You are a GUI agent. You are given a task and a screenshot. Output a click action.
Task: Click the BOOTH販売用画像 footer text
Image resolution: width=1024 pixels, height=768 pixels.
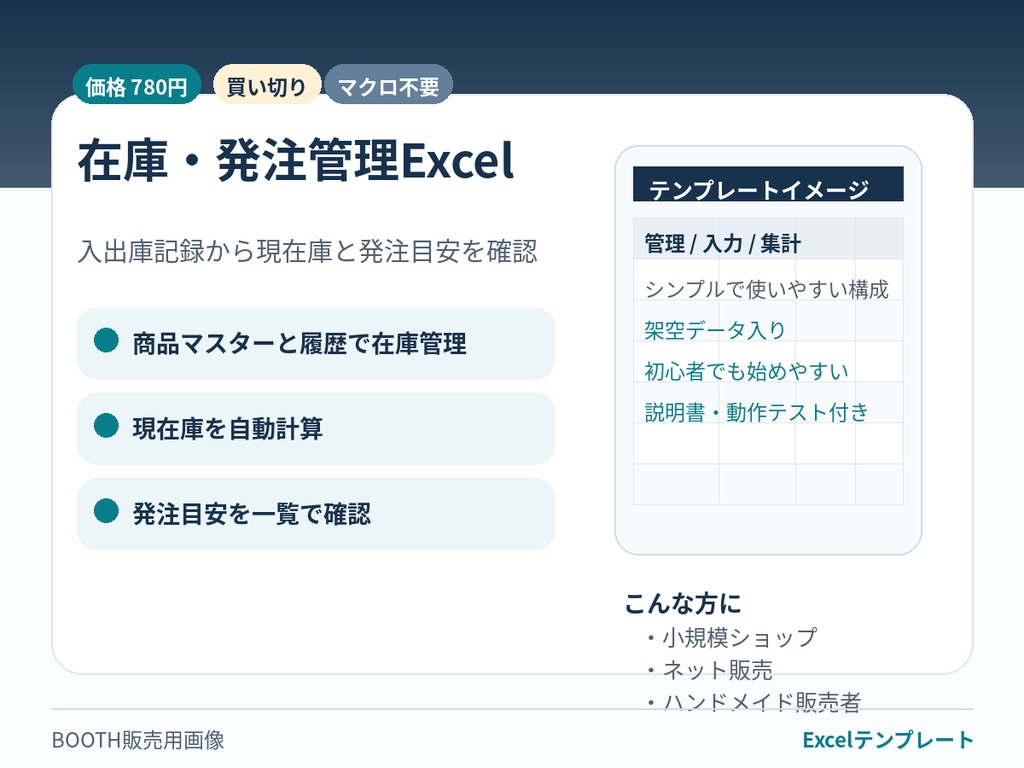(x=138, y=740)
